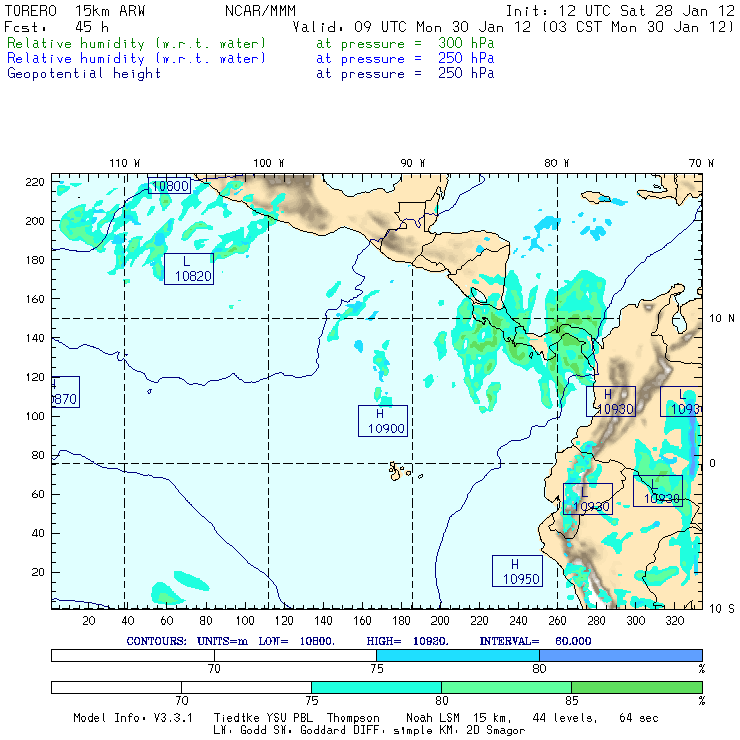Click the '10 S' latitude label
This screenshot has width=740, height=740.
click(722, 609)
